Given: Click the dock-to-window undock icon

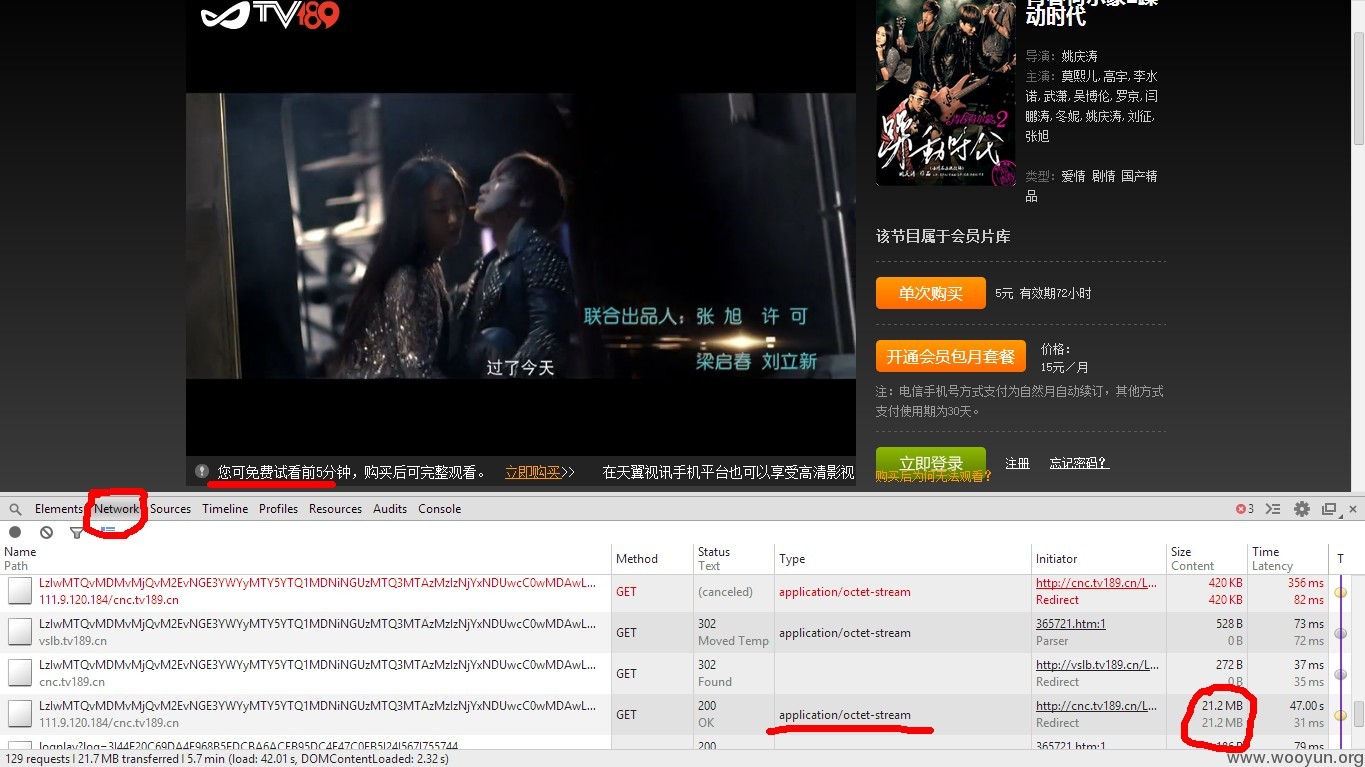Looking at the screenshot, I should (1329, 509).
